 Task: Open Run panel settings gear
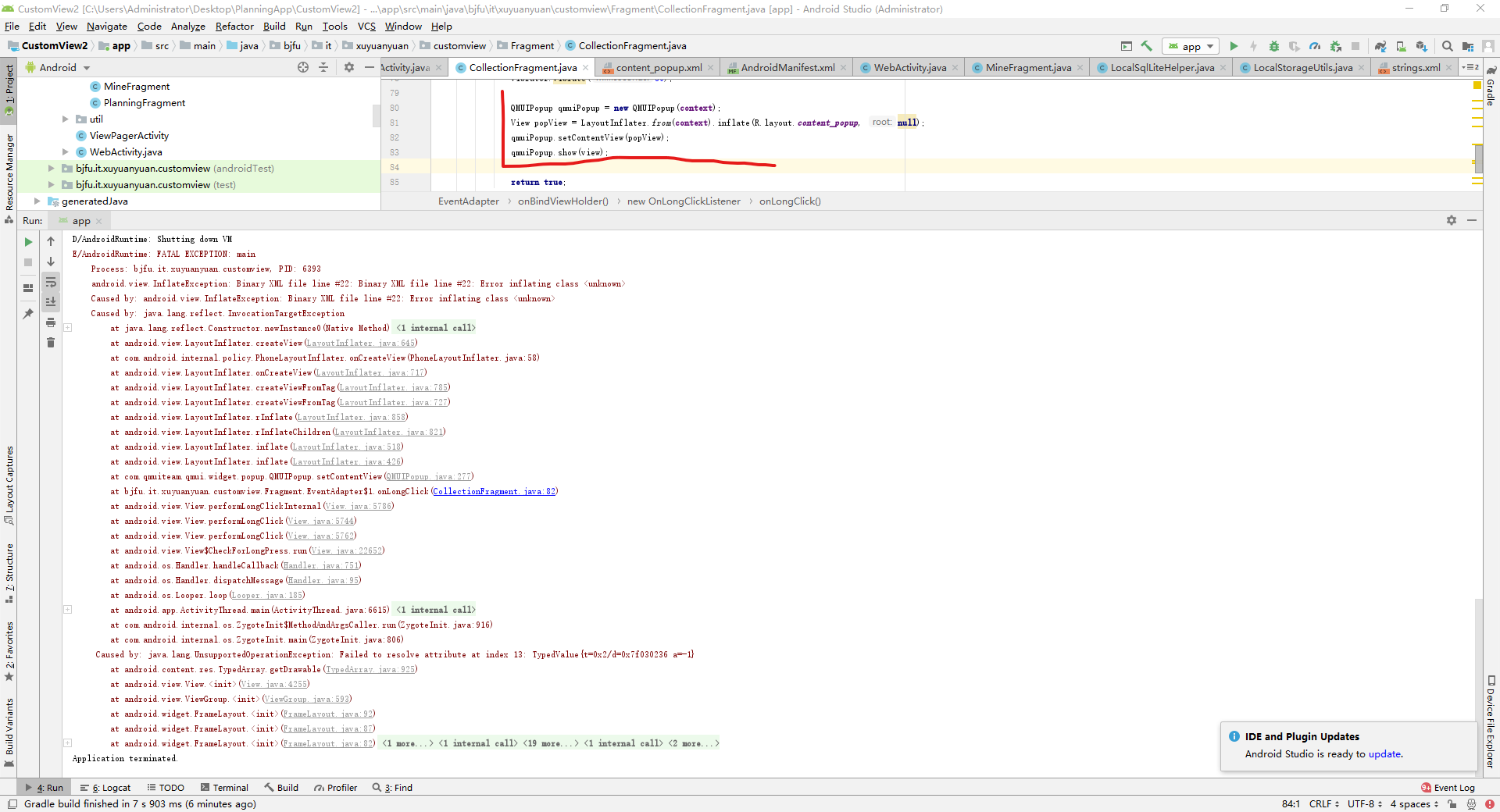(1452, 221)
